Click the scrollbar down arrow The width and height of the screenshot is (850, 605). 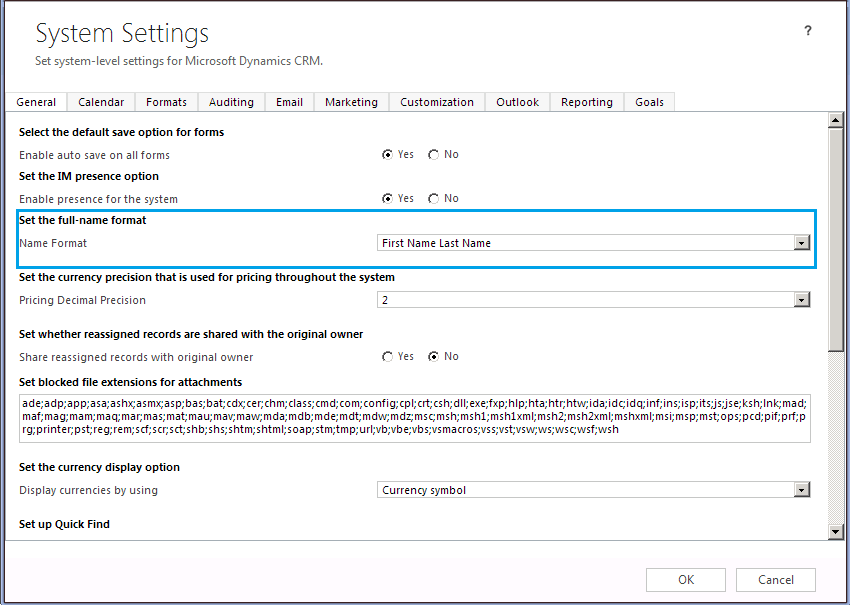coord(836,531)
